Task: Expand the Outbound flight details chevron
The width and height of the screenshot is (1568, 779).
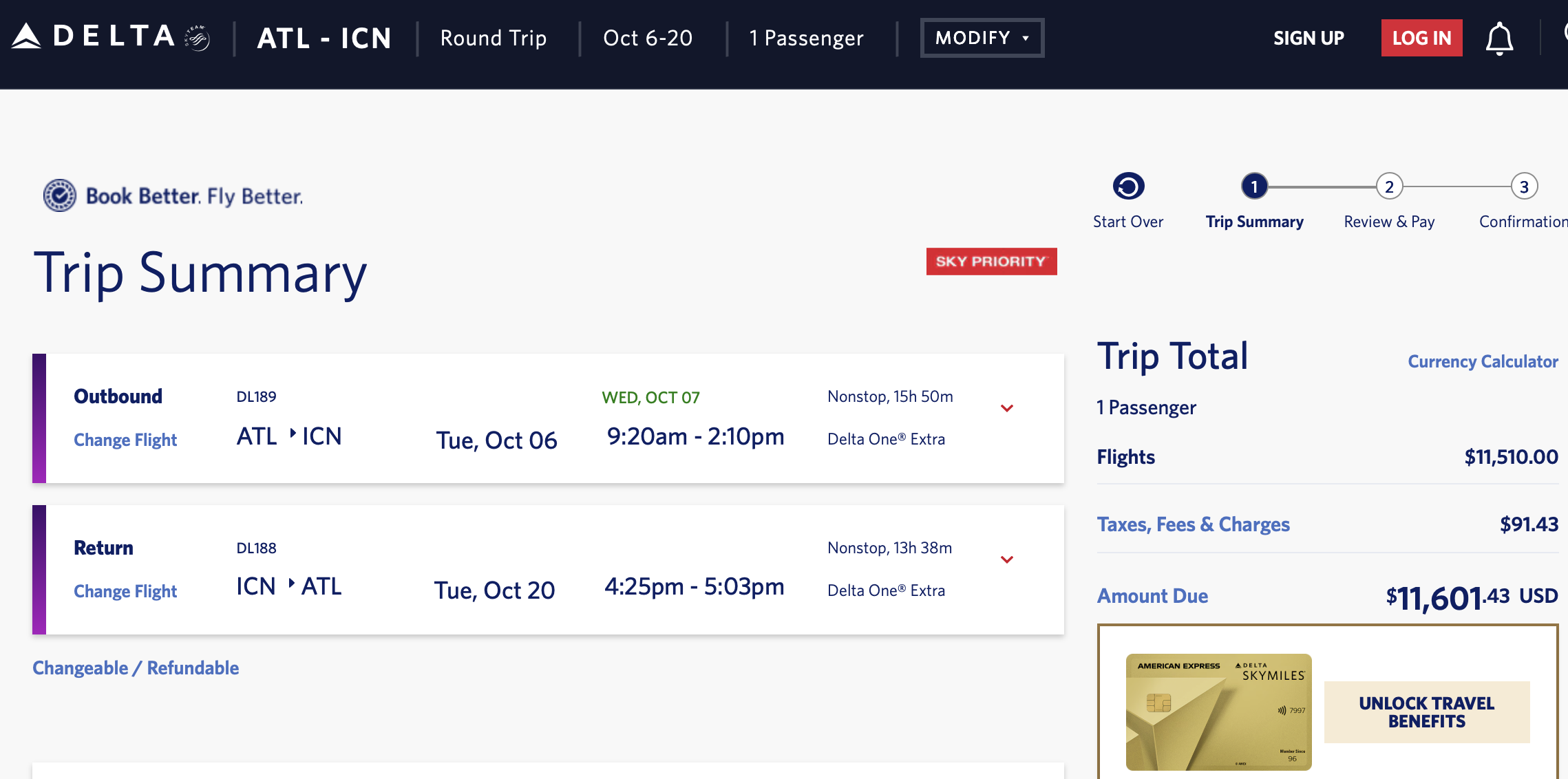Action: (x=1007, y=409)
